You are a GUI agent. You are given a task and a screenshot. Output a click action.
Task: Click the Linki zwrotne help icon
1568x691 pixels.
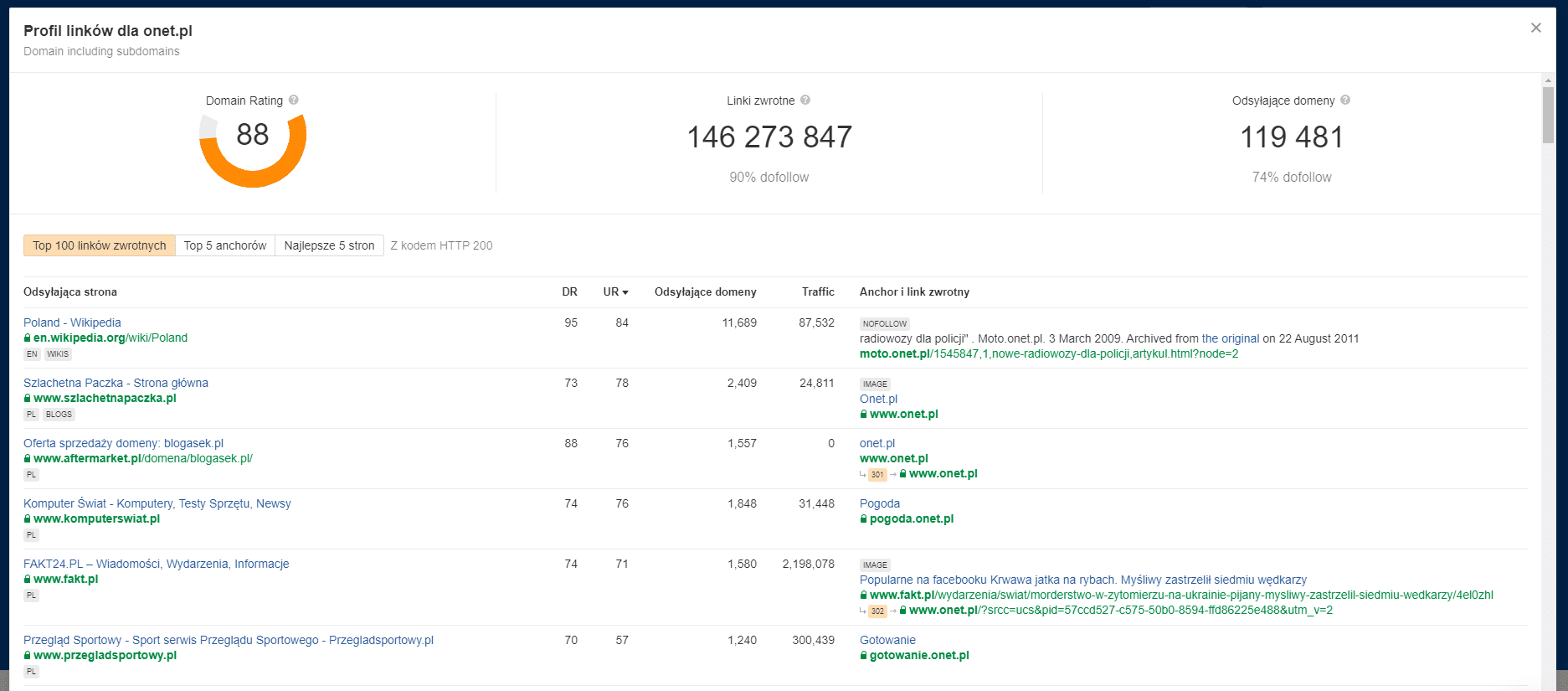805,100
